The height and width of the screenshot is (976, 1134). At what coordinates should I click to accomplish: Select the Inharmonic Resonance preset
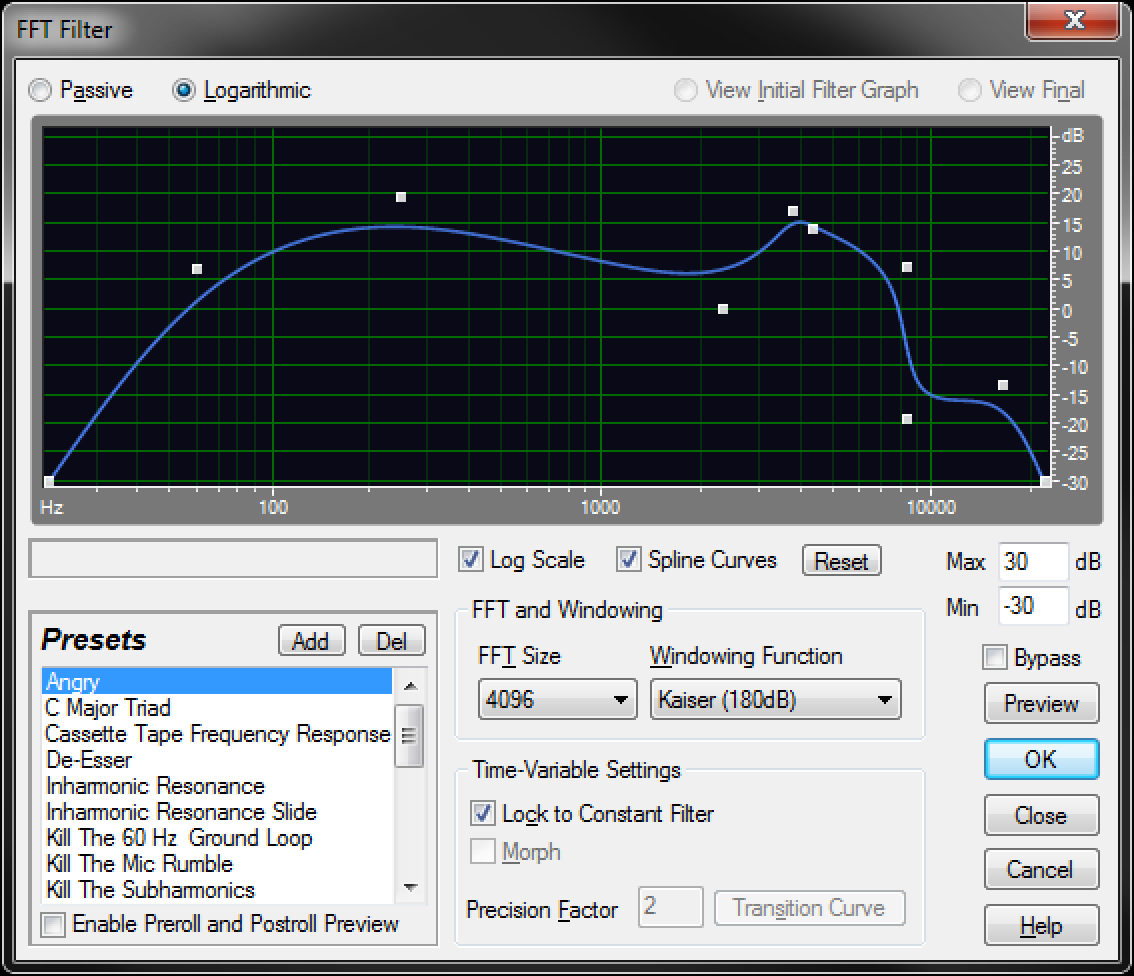[217, 785]
